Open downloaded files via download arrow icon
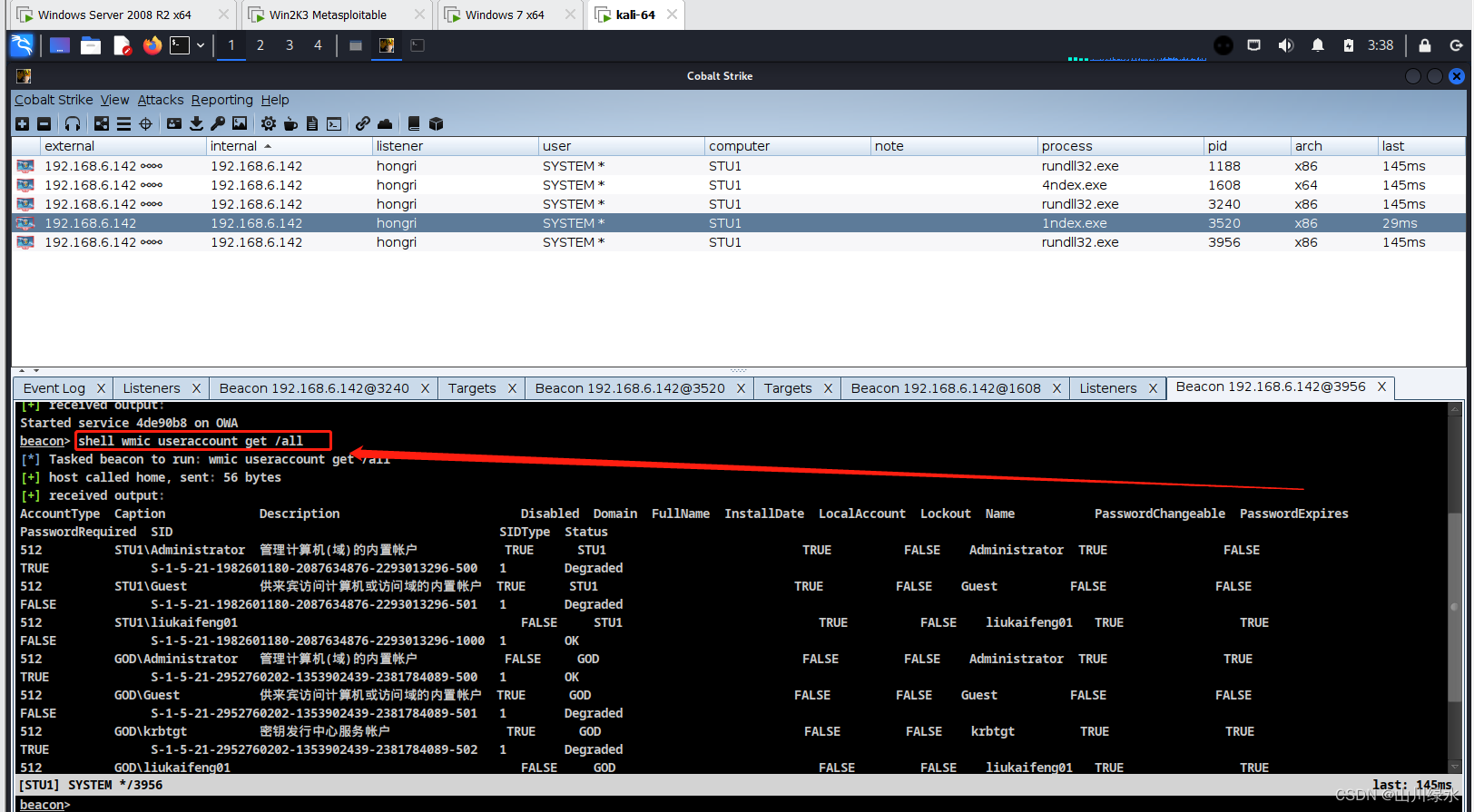Screen dimensions: 1474x812 click(x=196, y=123)
